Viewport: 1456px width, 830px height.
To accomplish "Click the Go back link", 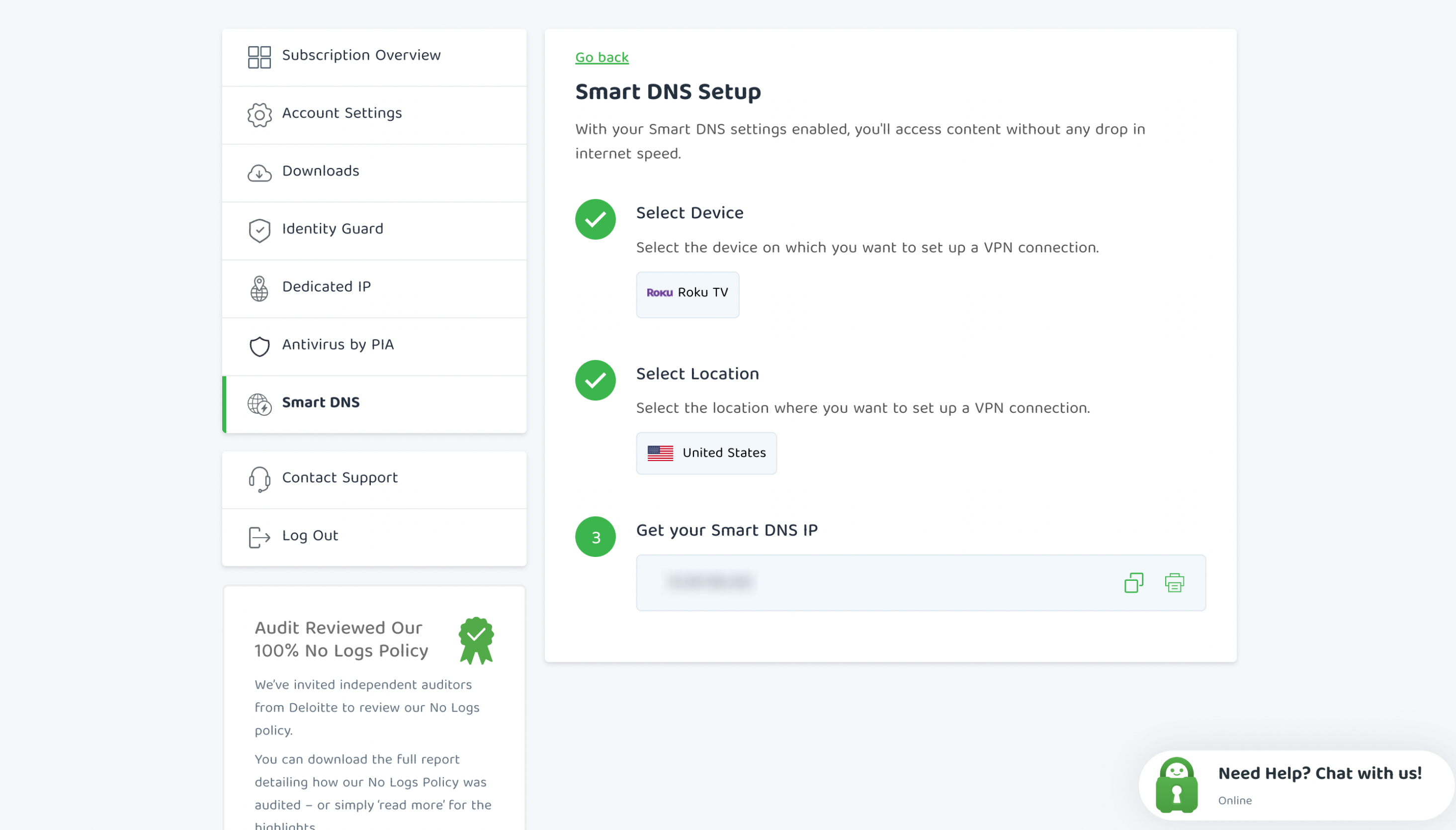I will coord(601,58).
